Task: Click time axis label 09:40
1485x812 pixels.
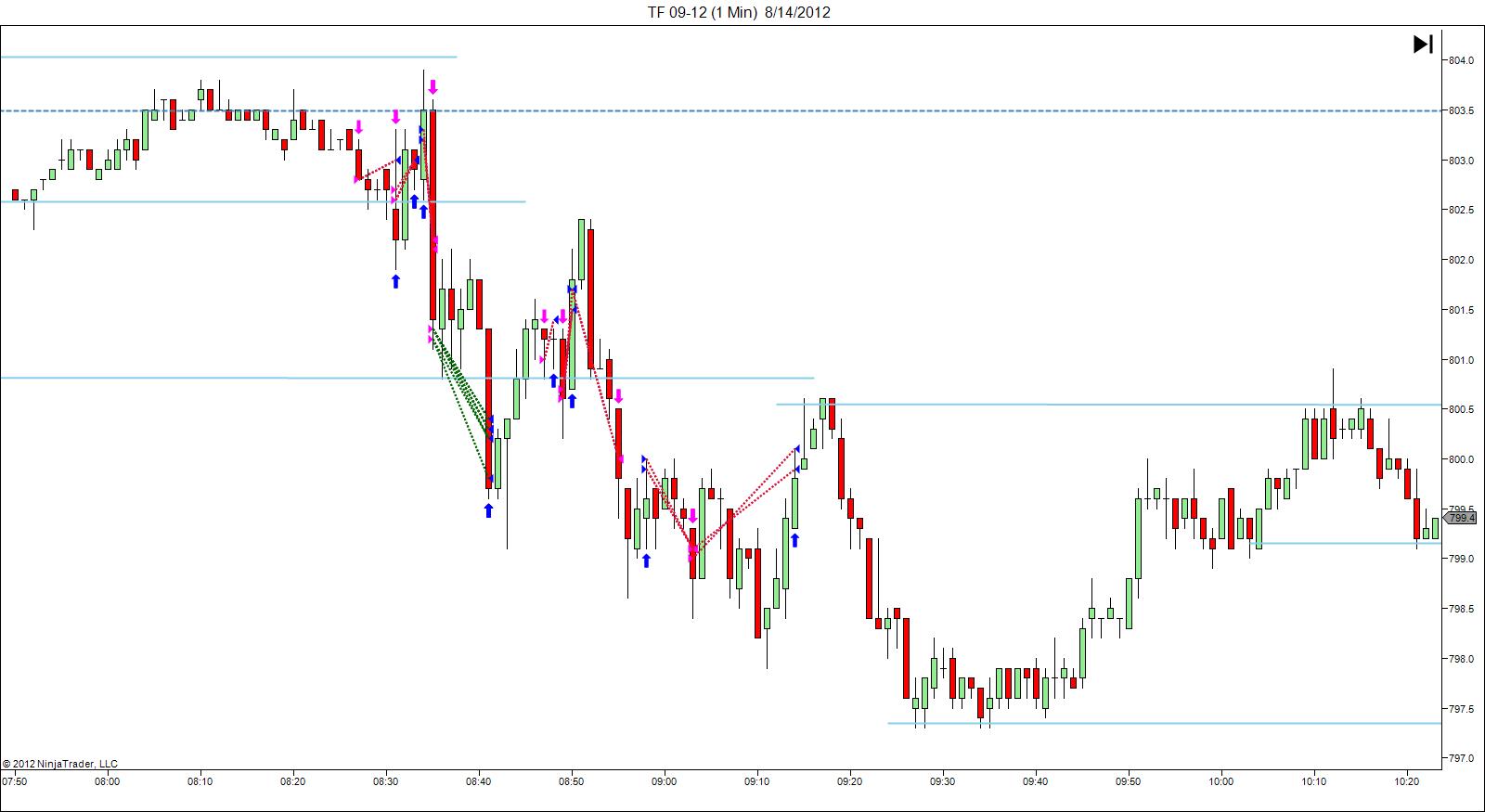Action: (x=1035, y=782)
